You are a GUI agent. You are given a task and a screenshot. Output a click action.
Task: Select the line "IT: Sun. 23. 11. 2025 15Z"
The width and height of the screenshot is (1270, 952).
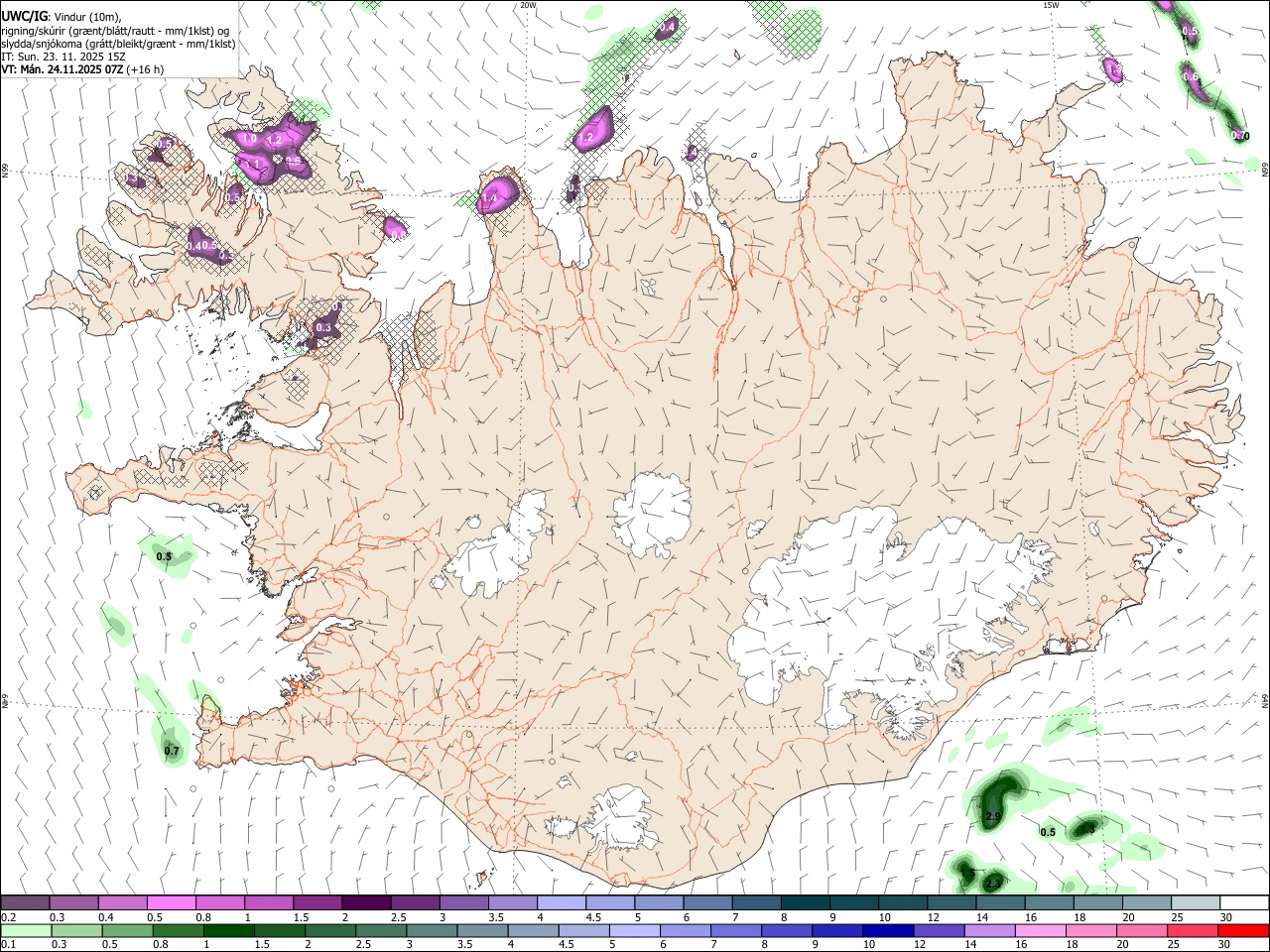tap(63, 57)
